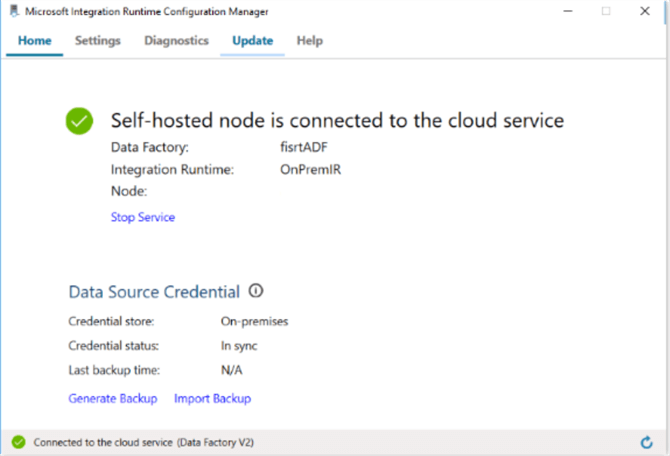Click the N/A last backup time value
670x456 pixels.
(x=232, y=370)
